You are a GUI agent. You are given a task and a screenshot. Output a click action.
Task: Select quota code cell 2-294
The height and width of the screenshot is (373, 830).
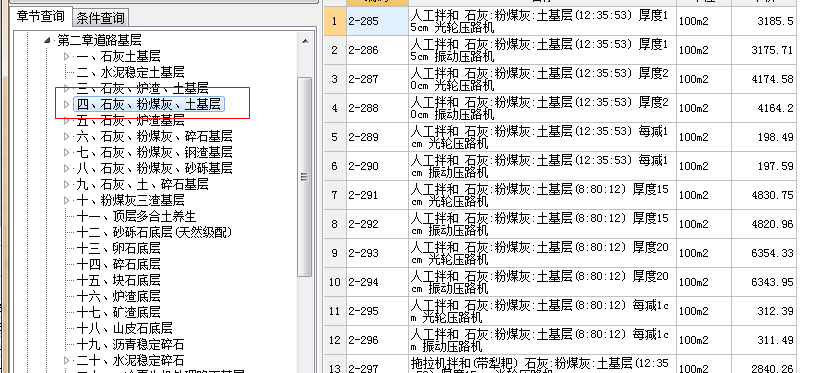point(377,282)
